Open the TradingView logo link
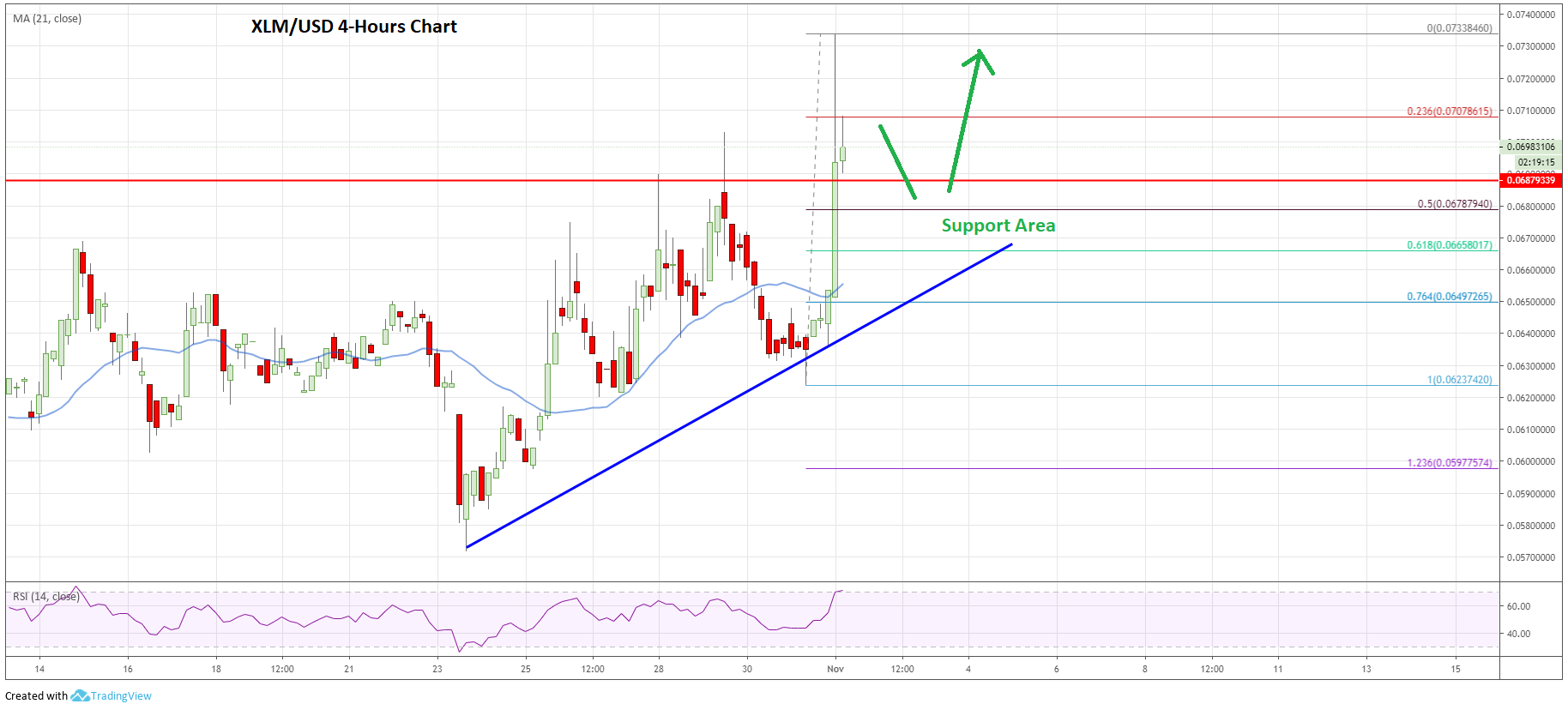Screen dimensions: 1568x710 tap(112, 695)
